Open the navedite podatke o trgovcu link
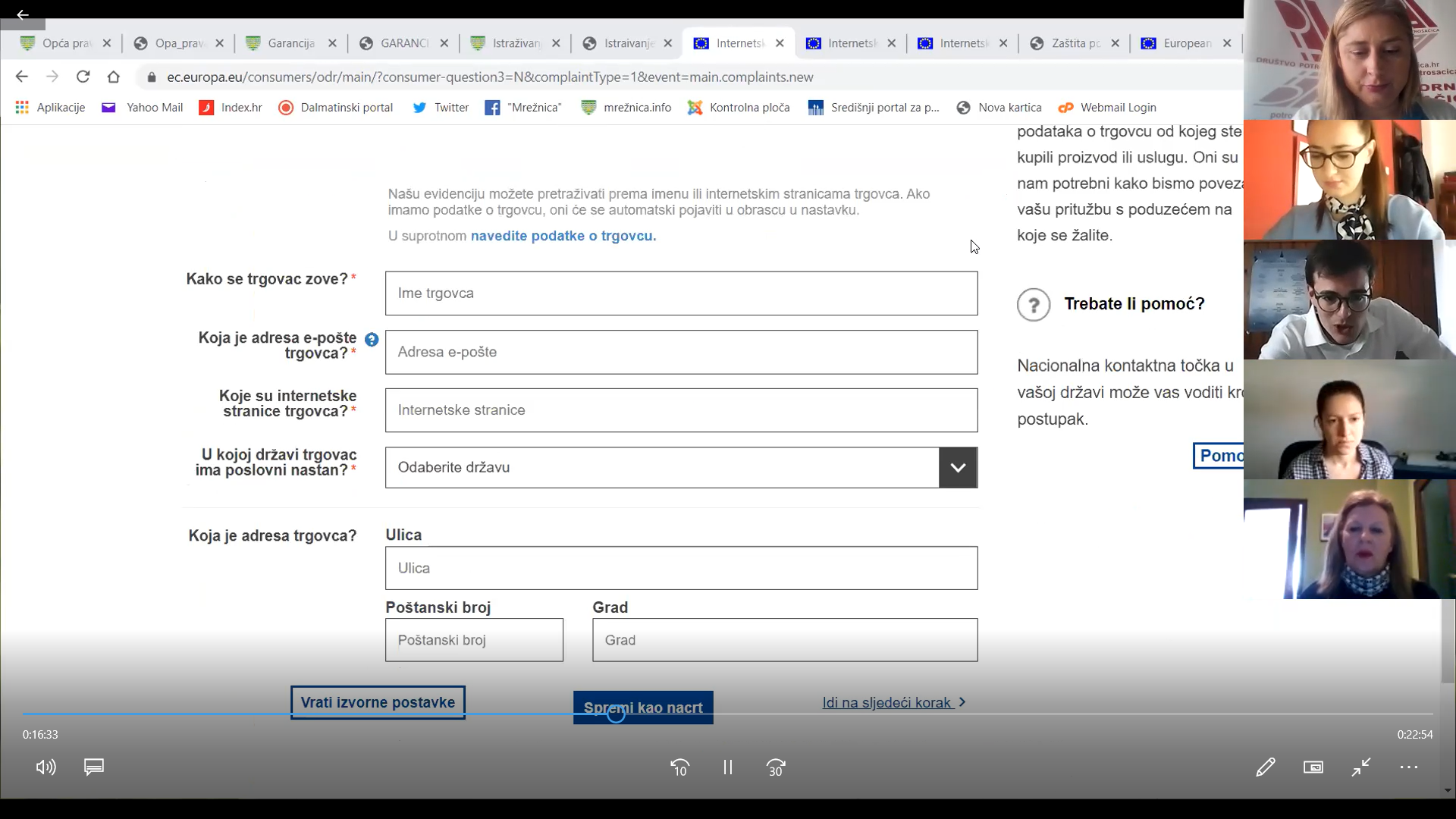 pos(563,236)
